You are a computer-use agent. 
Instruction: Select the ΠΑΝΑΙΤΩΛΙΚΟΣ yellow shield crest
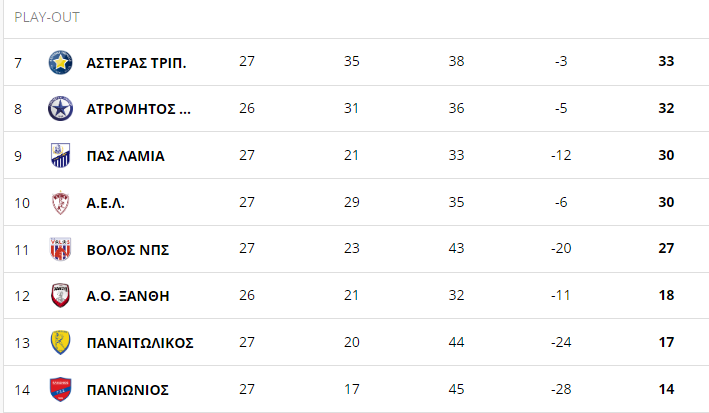(x=61, y=342)
